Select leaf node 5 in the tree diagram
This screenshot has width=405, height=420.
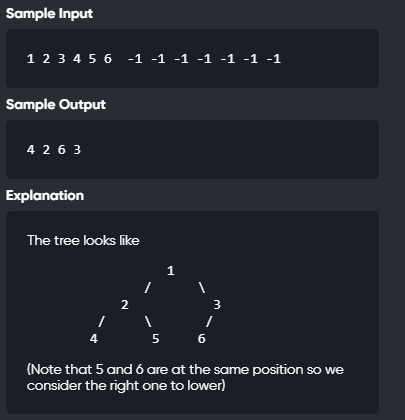155,339
